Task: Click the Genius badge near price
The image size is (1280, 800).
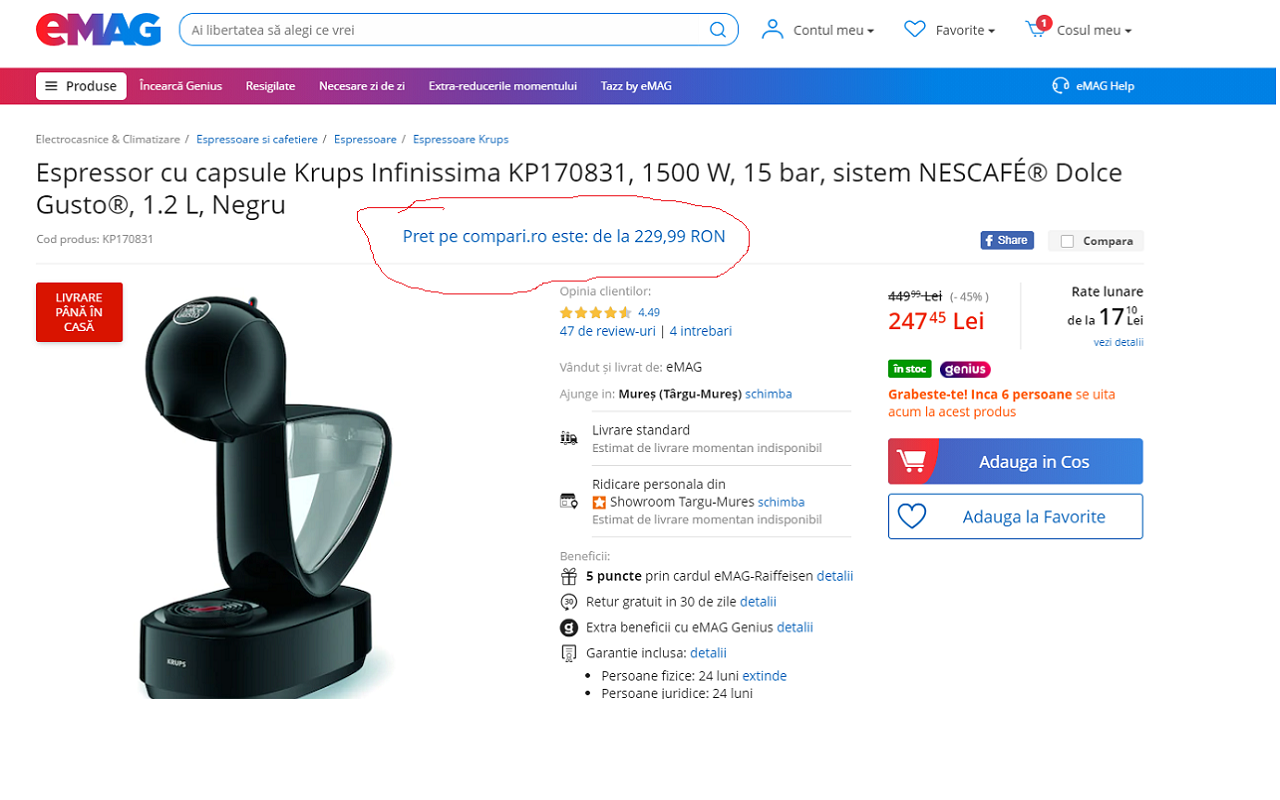Action: coord(965,369)
